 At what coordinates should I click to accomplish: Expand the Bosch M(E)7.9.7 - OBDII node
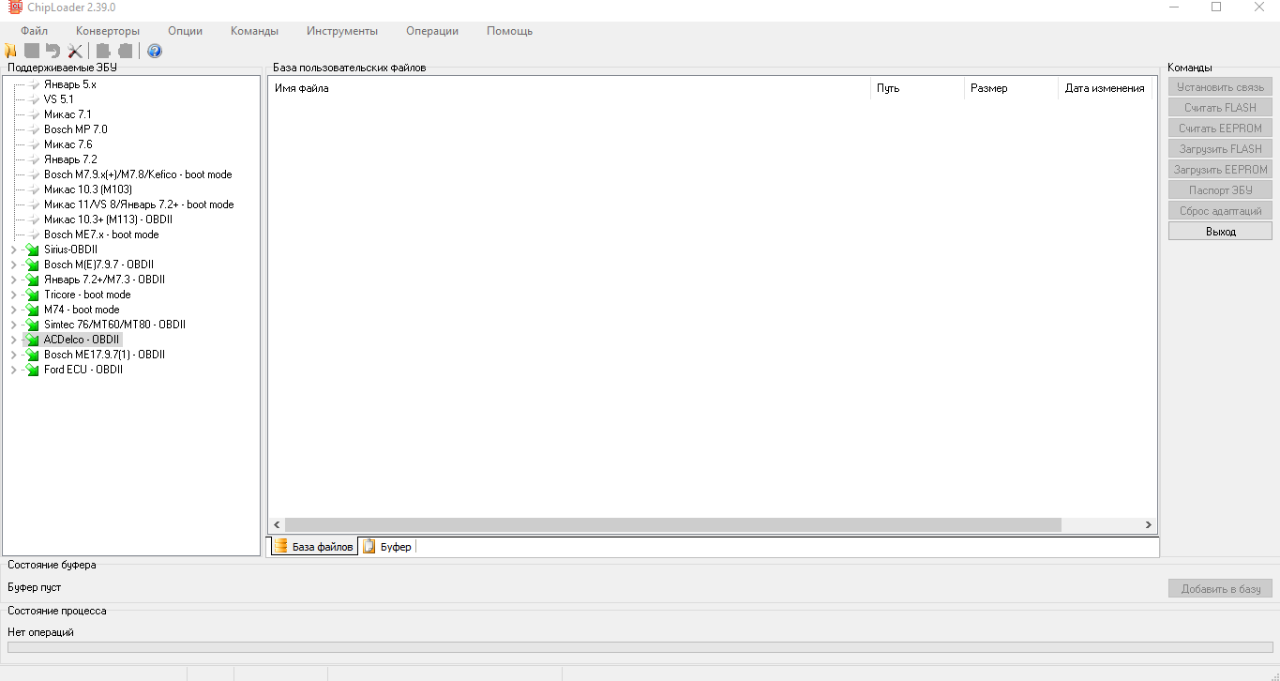click(13, 265)
